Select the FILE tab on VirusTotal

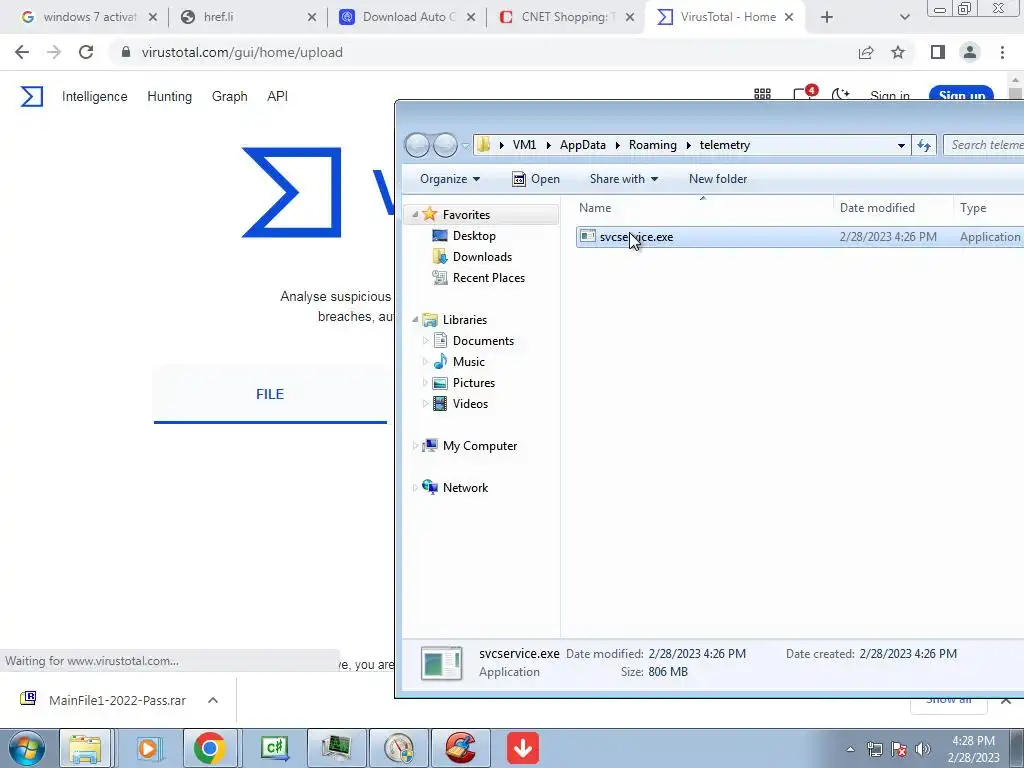270,394
